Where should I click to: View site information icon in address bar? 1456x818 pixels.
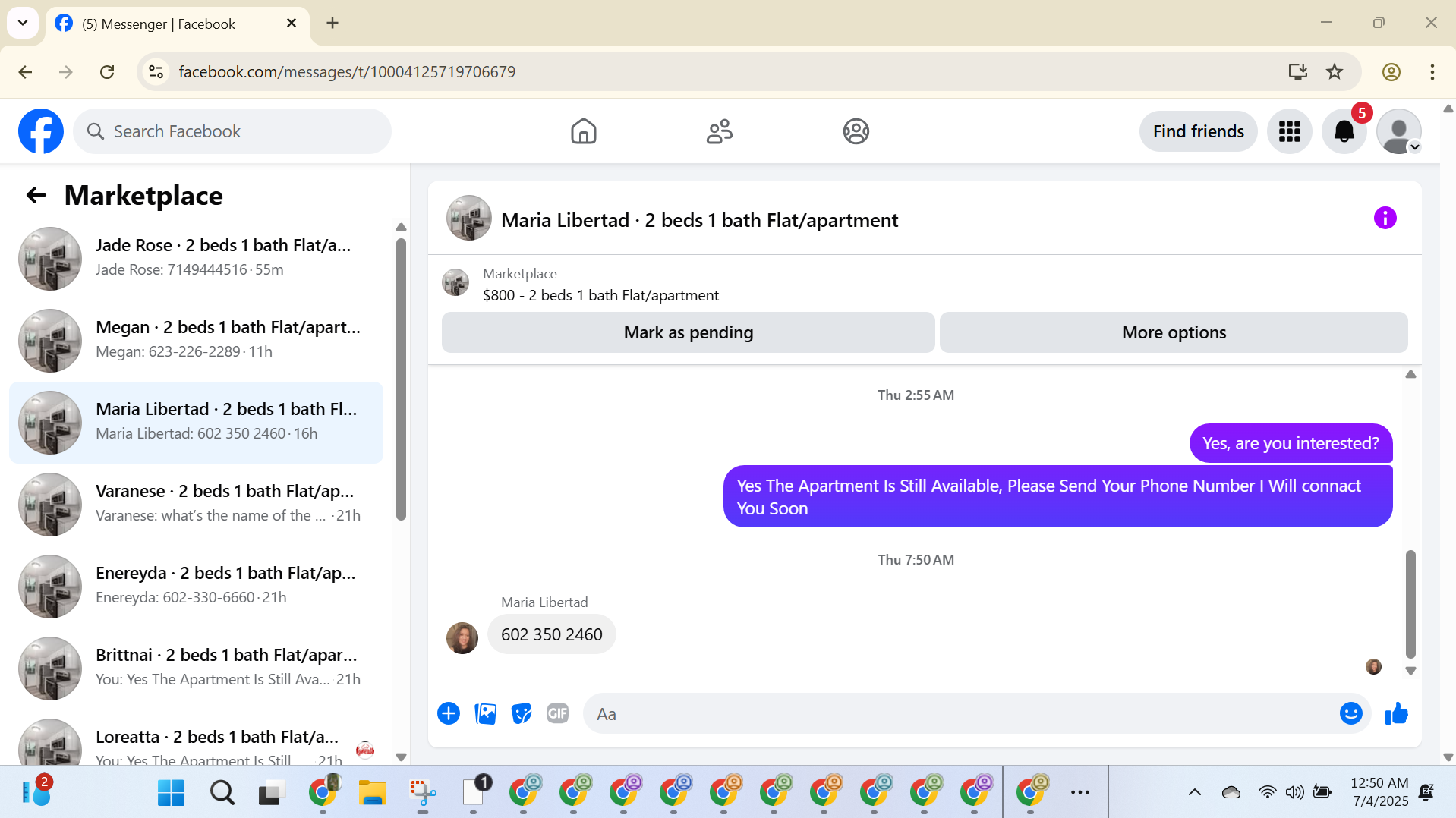point(156,72)
